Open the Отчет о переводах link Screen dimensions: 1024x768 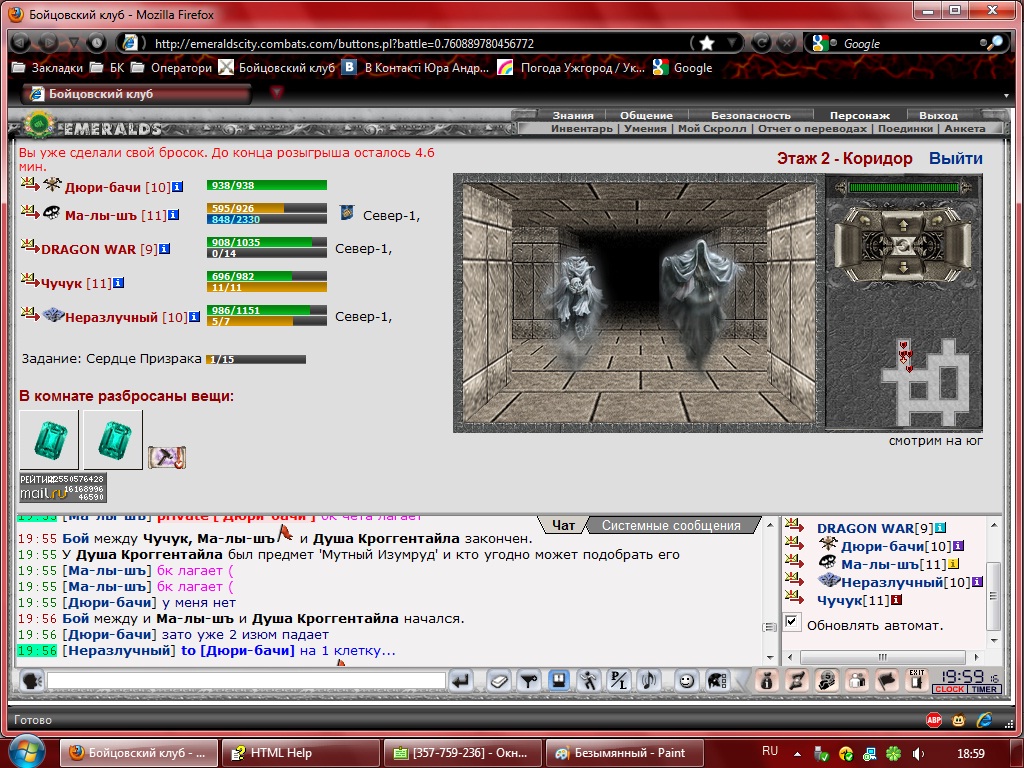point(812,129)
